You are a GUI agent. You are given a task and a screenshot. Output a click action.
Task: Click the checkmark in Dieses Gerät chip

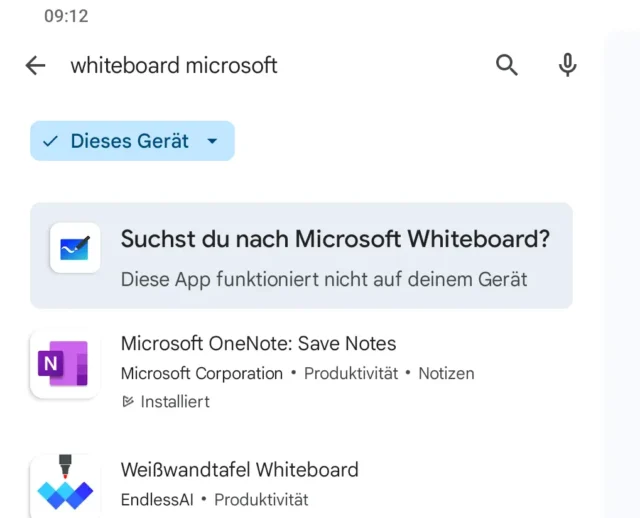(50, 142)
